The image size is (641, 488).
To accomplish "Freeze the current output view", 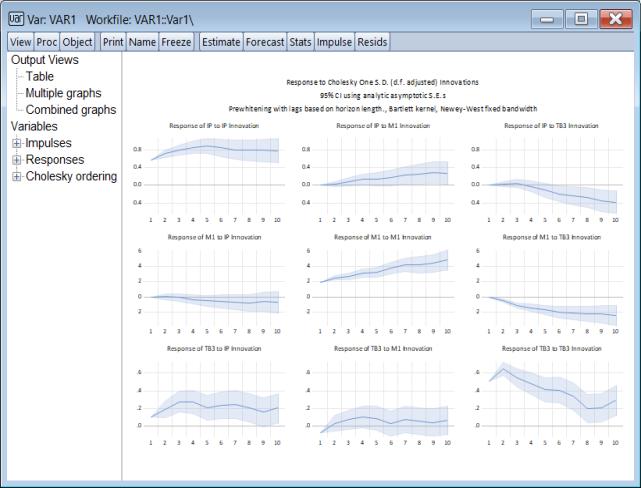I will tap(177, 42).
